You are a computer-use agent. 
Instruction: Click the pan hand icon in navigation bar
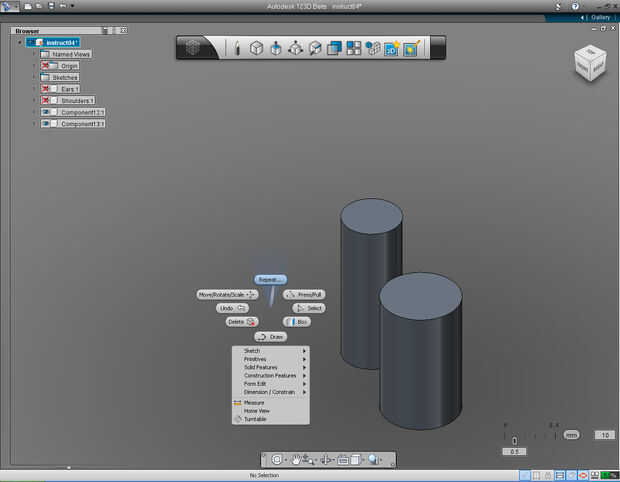click(297, 460)
